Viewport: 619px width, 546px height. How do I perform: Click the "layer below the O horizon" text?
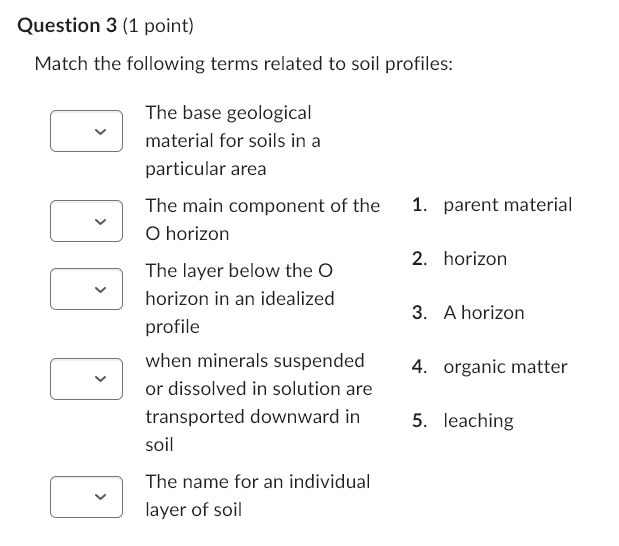(240, 298)
